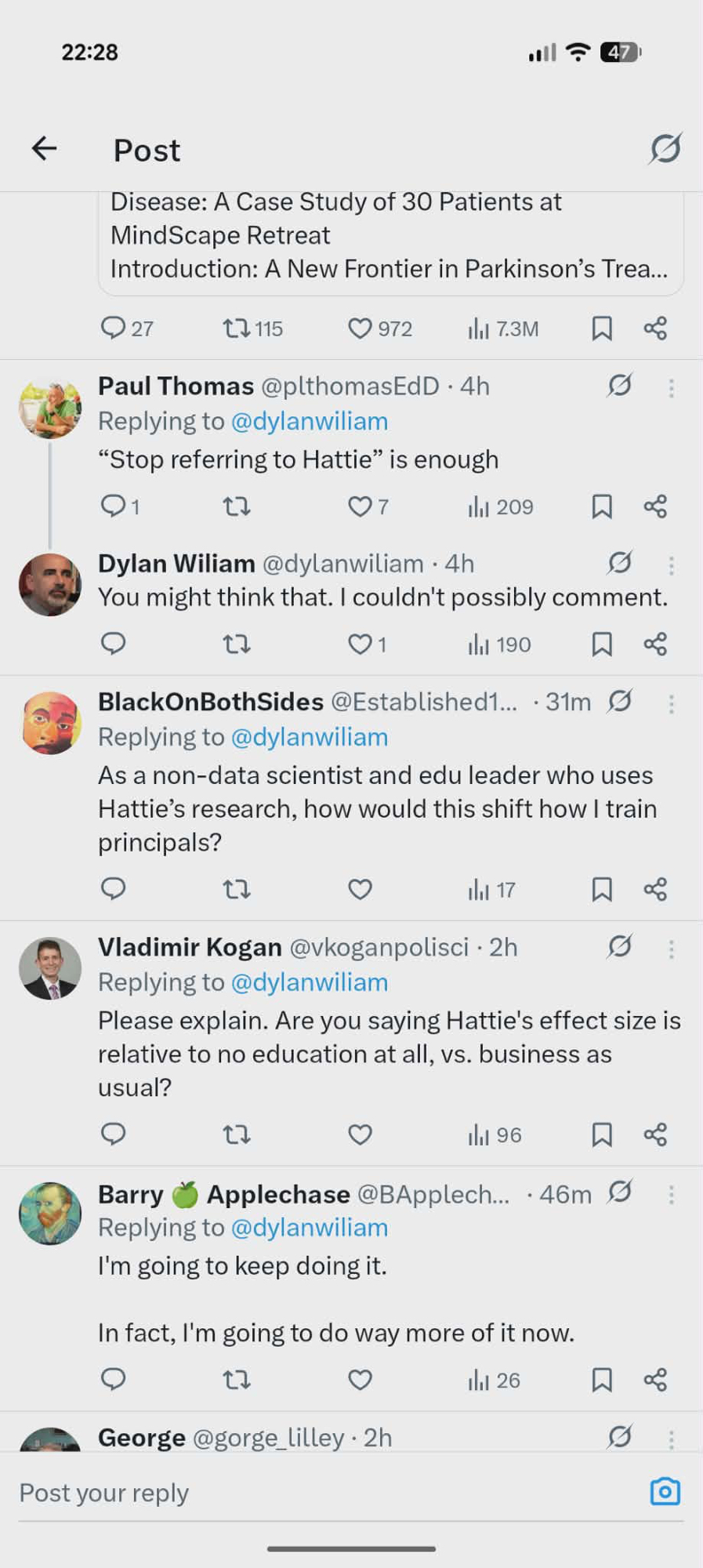Viewport: 703px width, 1568px height.
Task: Open Grok icon in the Post header
Action: click(665, 148)
